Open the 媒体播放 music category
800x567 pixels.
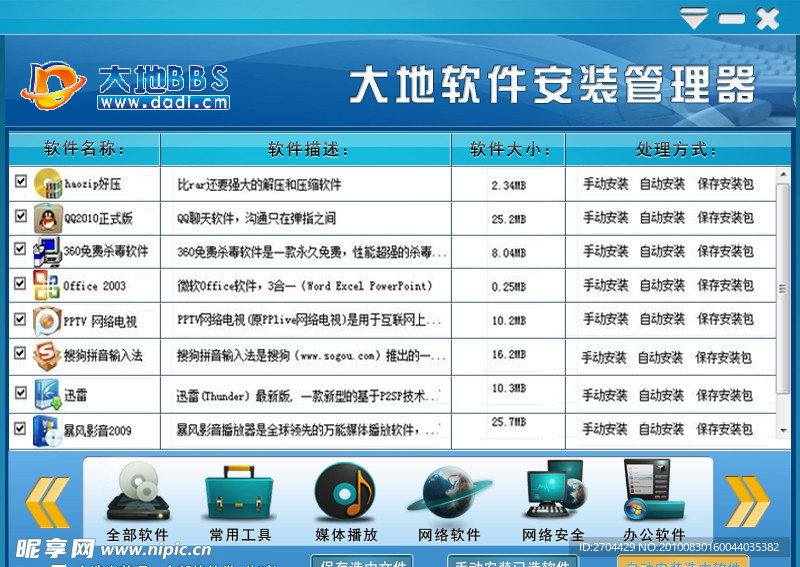coord(346,501)
